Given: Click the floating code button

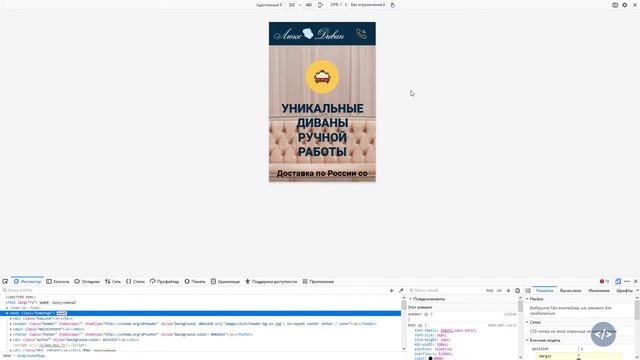Looking at the screenshot, I should (603, 334).
